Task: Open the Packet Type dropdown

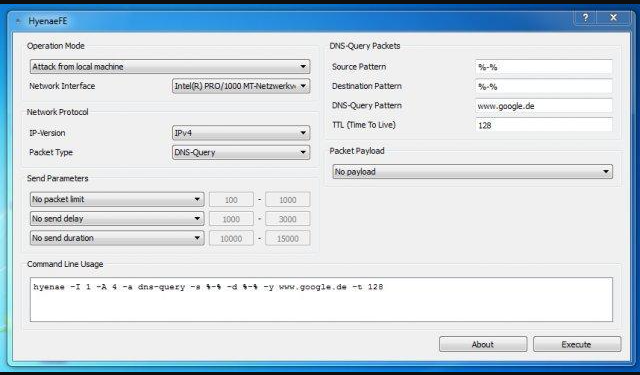Action: pyautogui.click(x=241, y=153)
